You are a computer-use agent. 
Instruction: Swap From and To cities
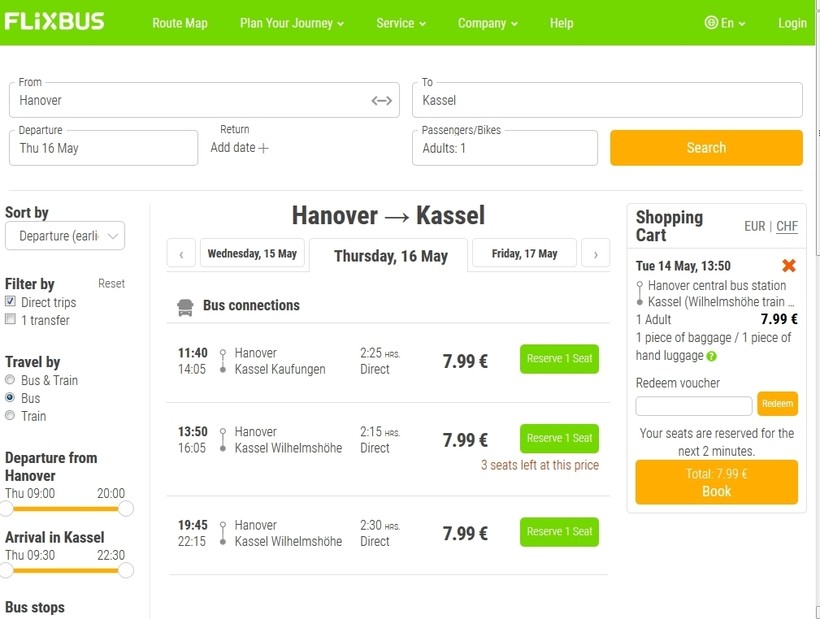[382, 100]
